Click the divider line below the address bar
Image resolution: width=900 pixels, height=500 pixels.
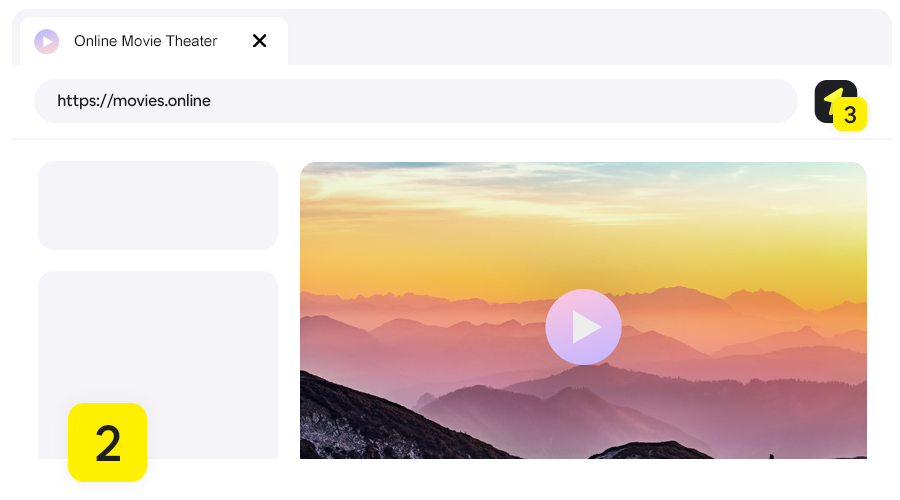450,139
